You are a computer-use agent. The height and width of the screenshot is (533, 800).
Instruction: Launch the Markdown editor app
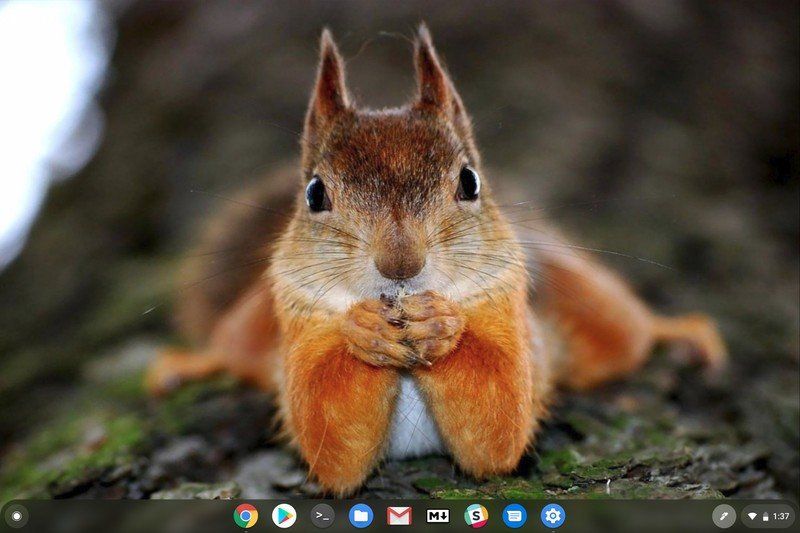pyautogui.click(x=438, y=516)
